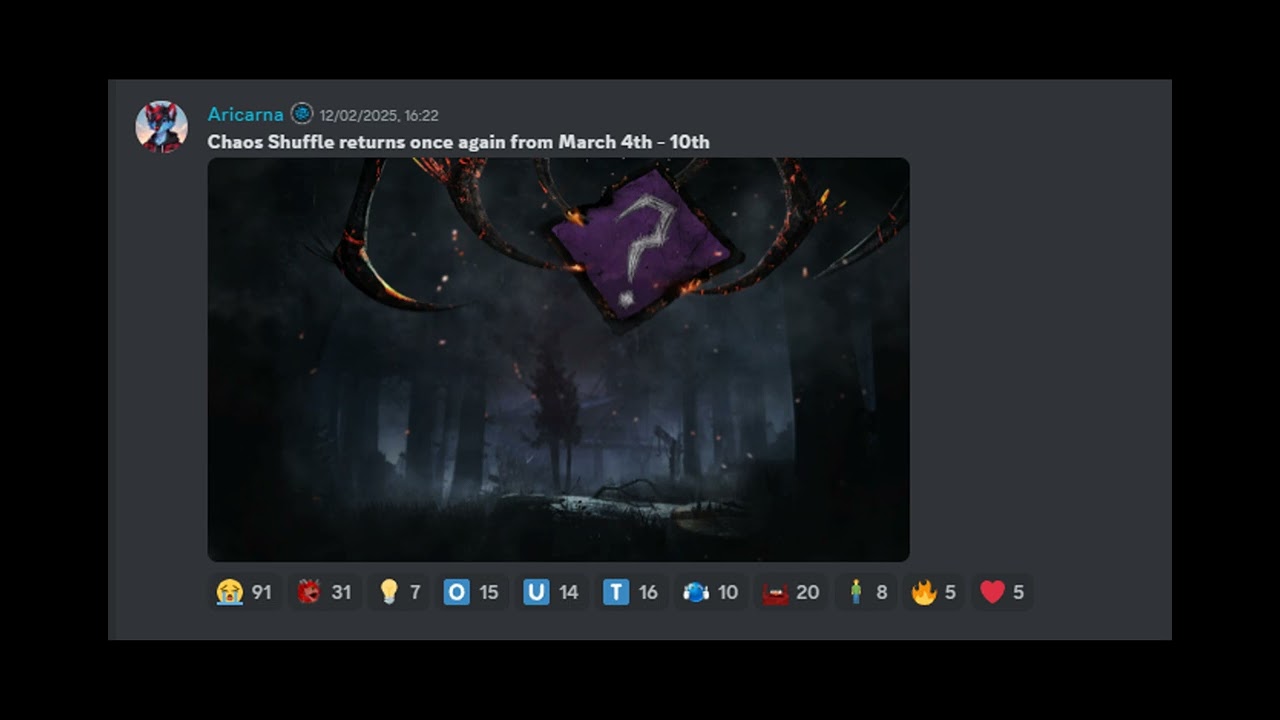Add the standing person reaction with 8
The image size is (1280, 720).
866,592
